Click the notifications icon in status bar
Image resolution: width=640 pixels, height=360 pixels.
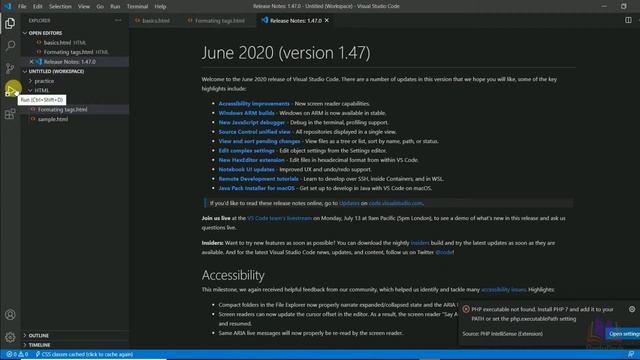631,354
